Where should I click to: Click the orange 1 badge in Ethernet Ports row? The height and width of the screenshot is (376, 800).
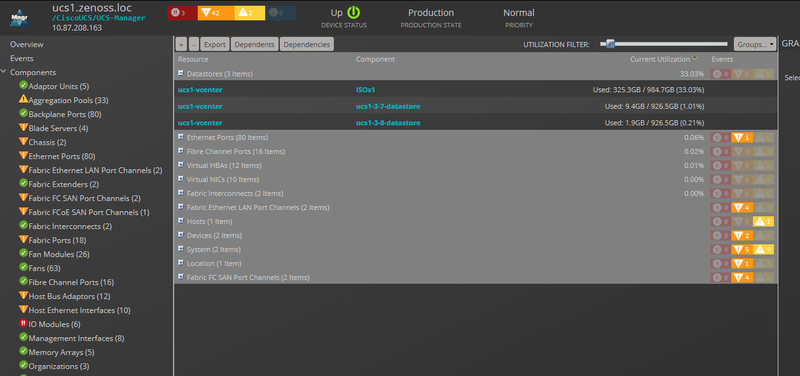tap(742, 138)
